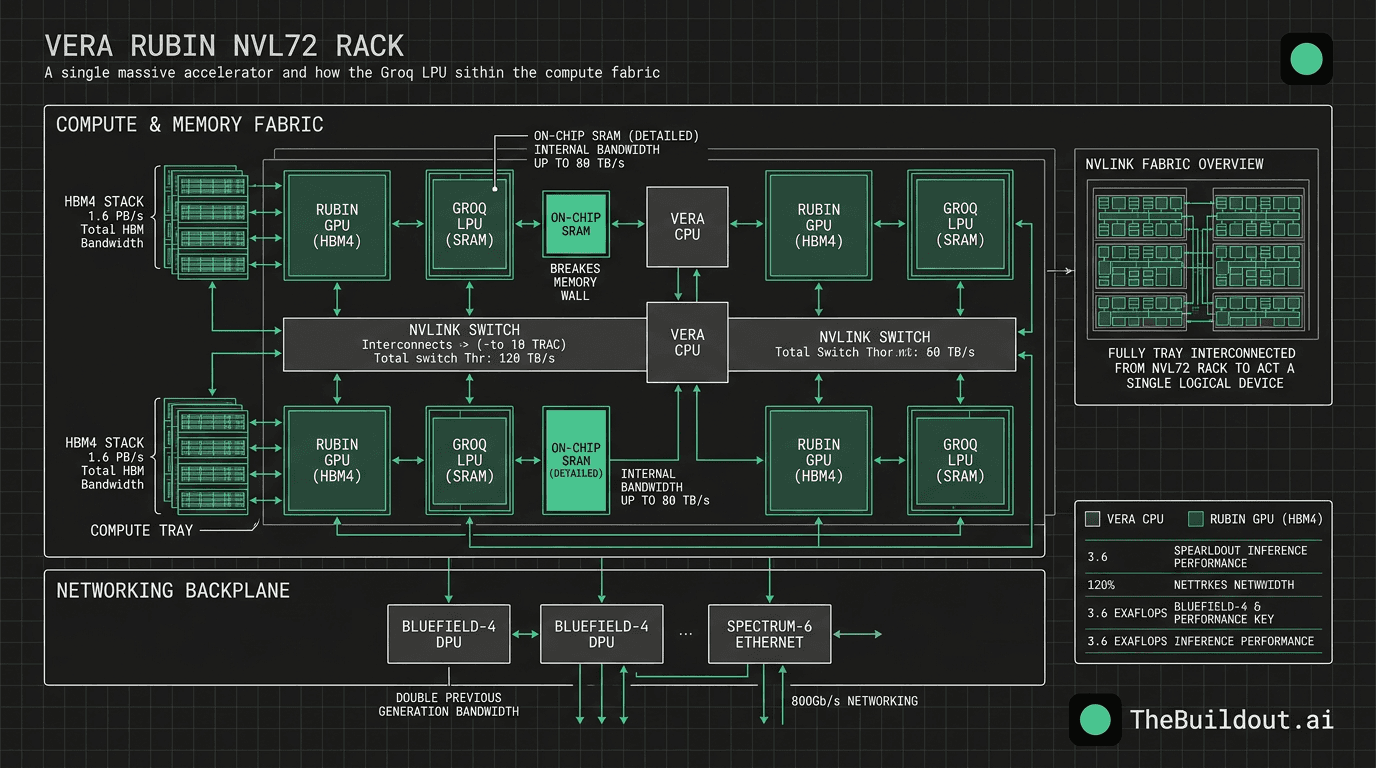The image size is (1376, 768).
Task: Open the TheBuildout.ai link
Action: (1232, 719)
